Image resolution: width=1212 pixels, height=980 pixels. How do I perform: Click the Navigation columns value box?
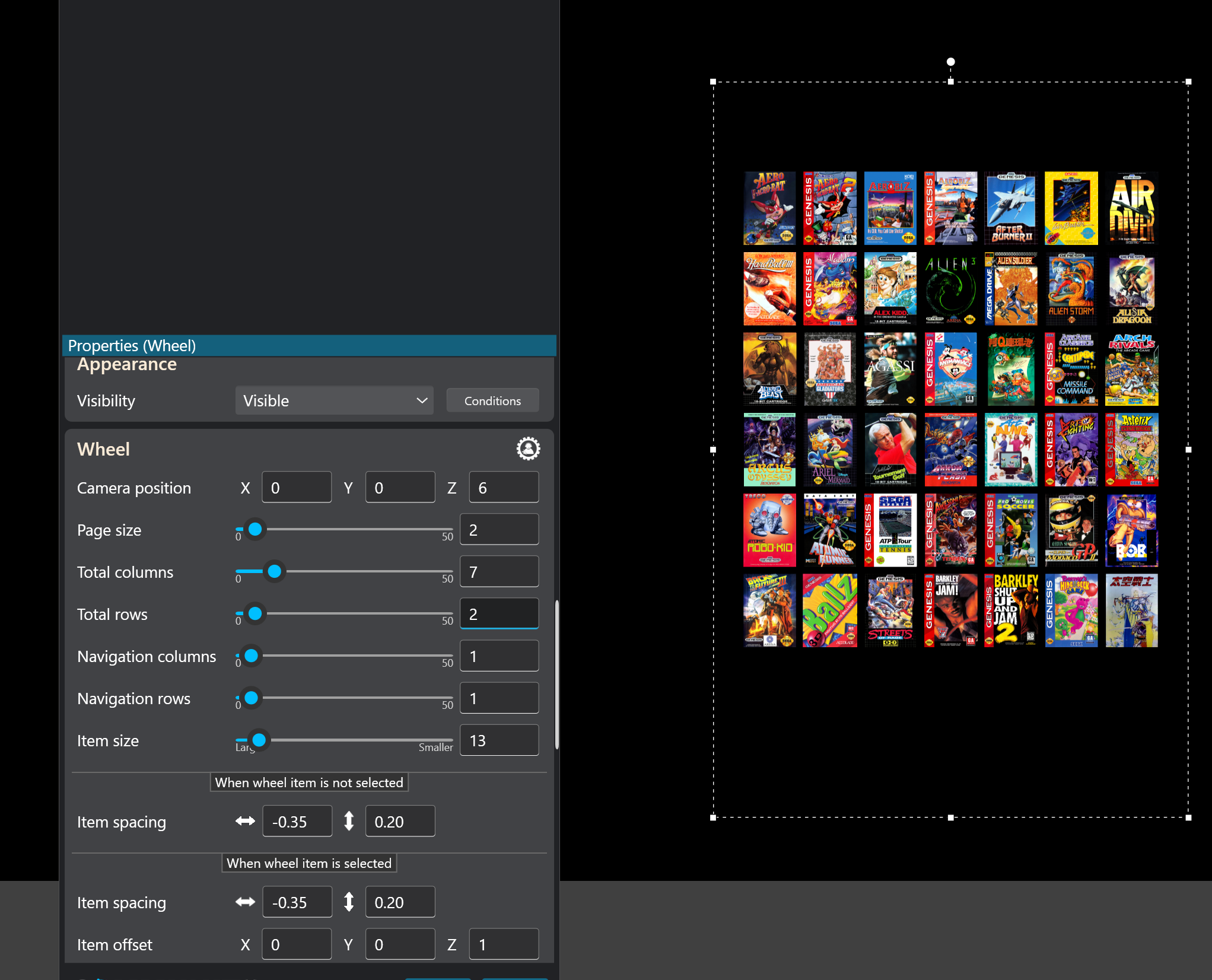[500, 656]
